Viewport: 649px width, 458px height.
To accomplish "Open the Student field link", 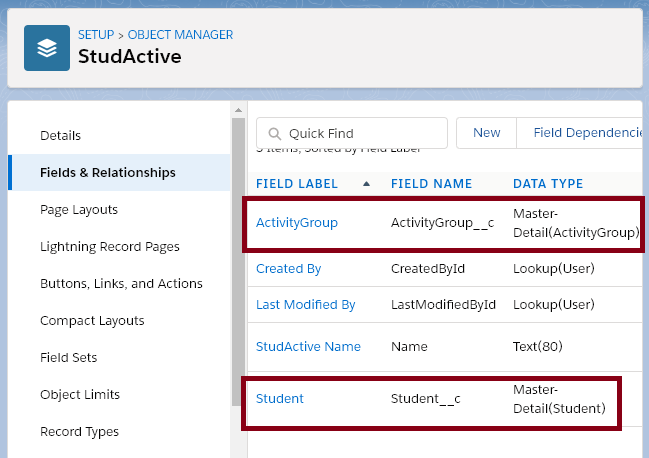I will coord(280,398).
